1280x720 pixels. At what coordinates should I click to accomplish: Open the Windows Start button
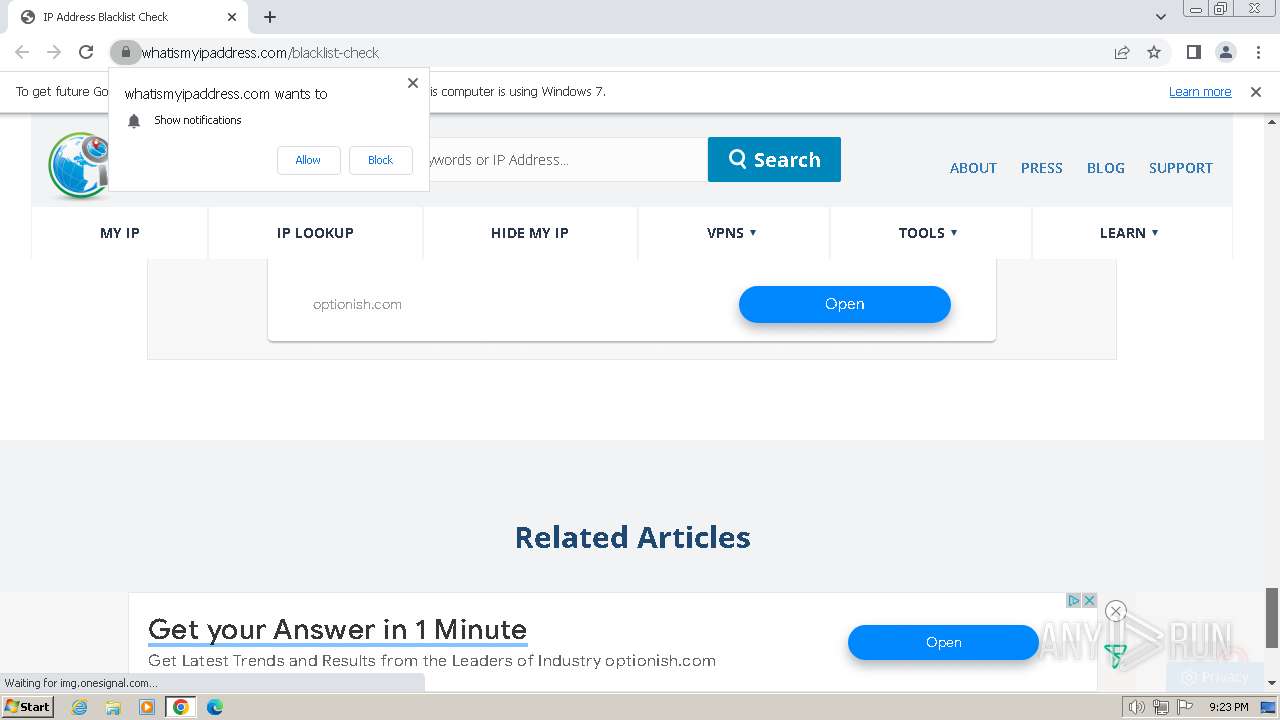27,707
